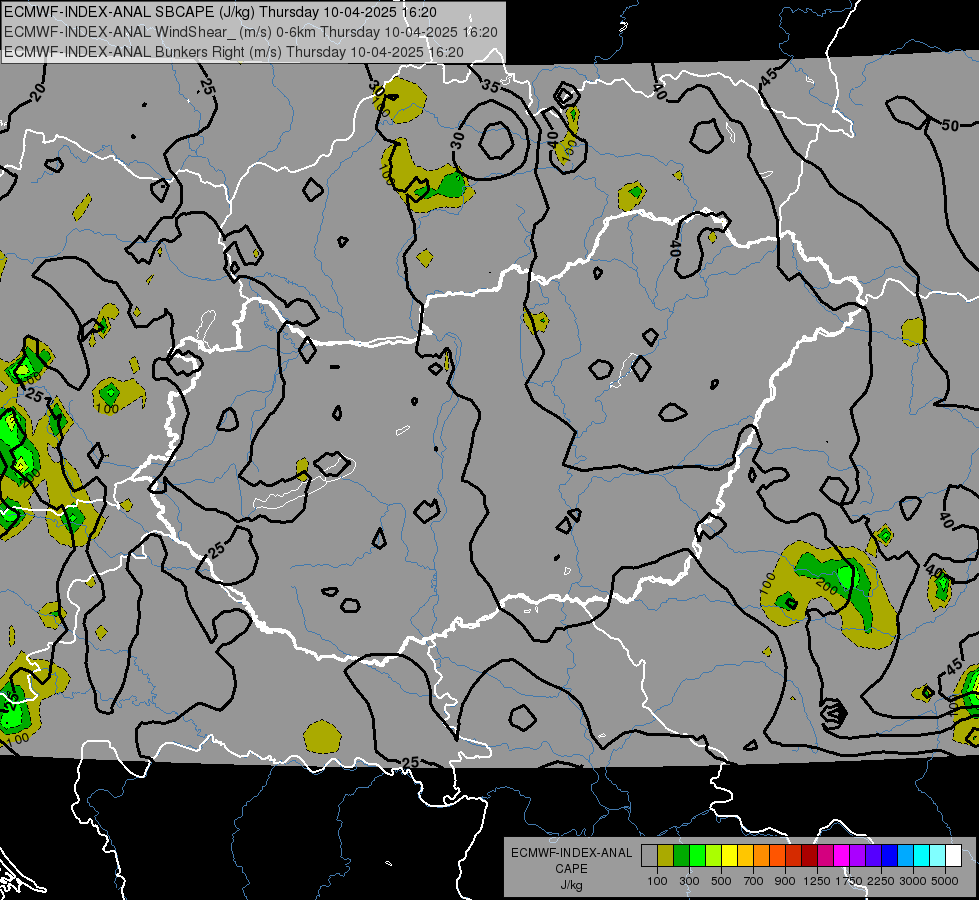Click the 1250 legend value
Image resolution: width=979 pixels, height=900 pixels.
(817, 881)
